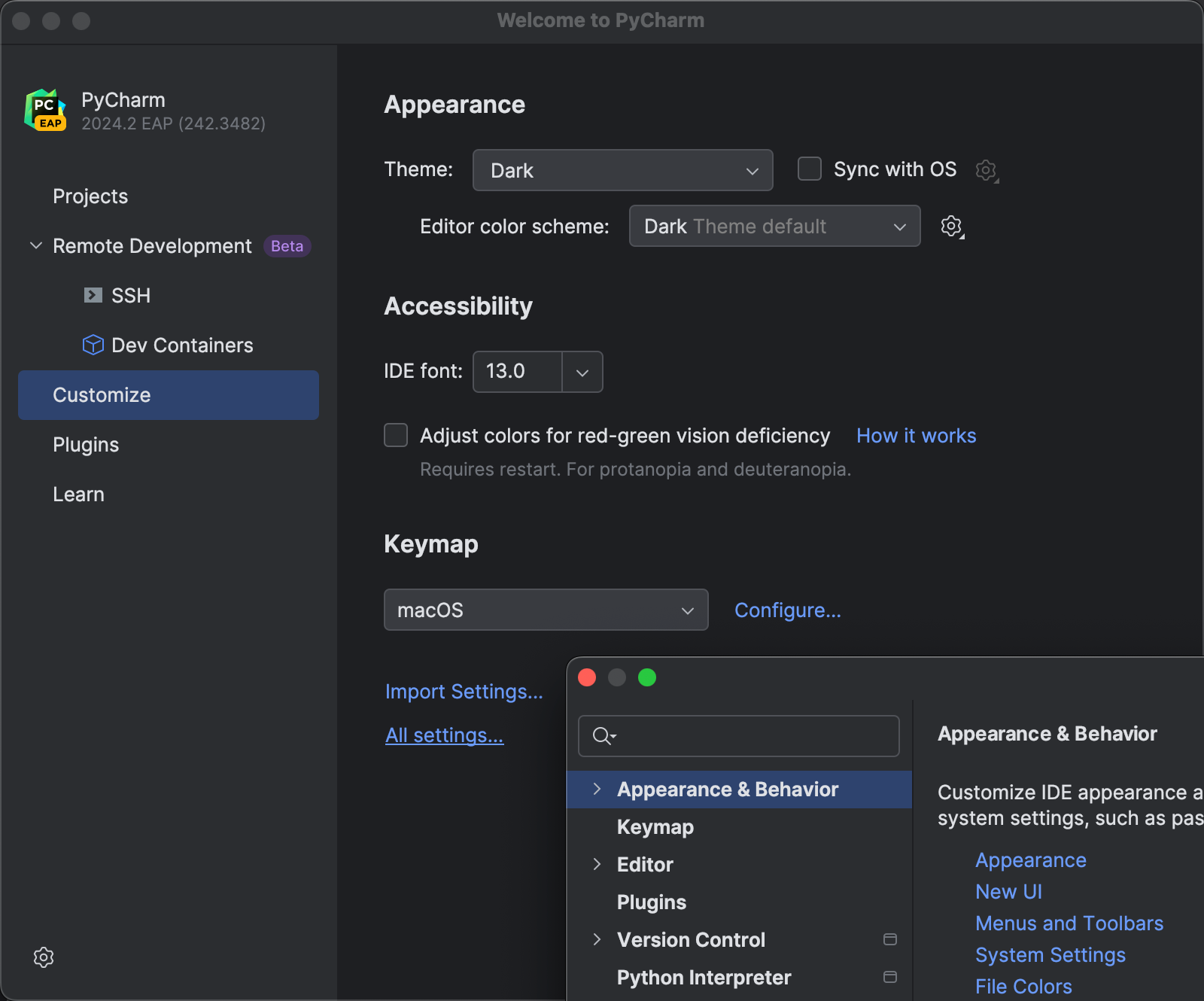The height and width of the screenshot is (1001, 1204).
Task: Click the Configure link beside Keymap
Action: click(x=787, y=610)
